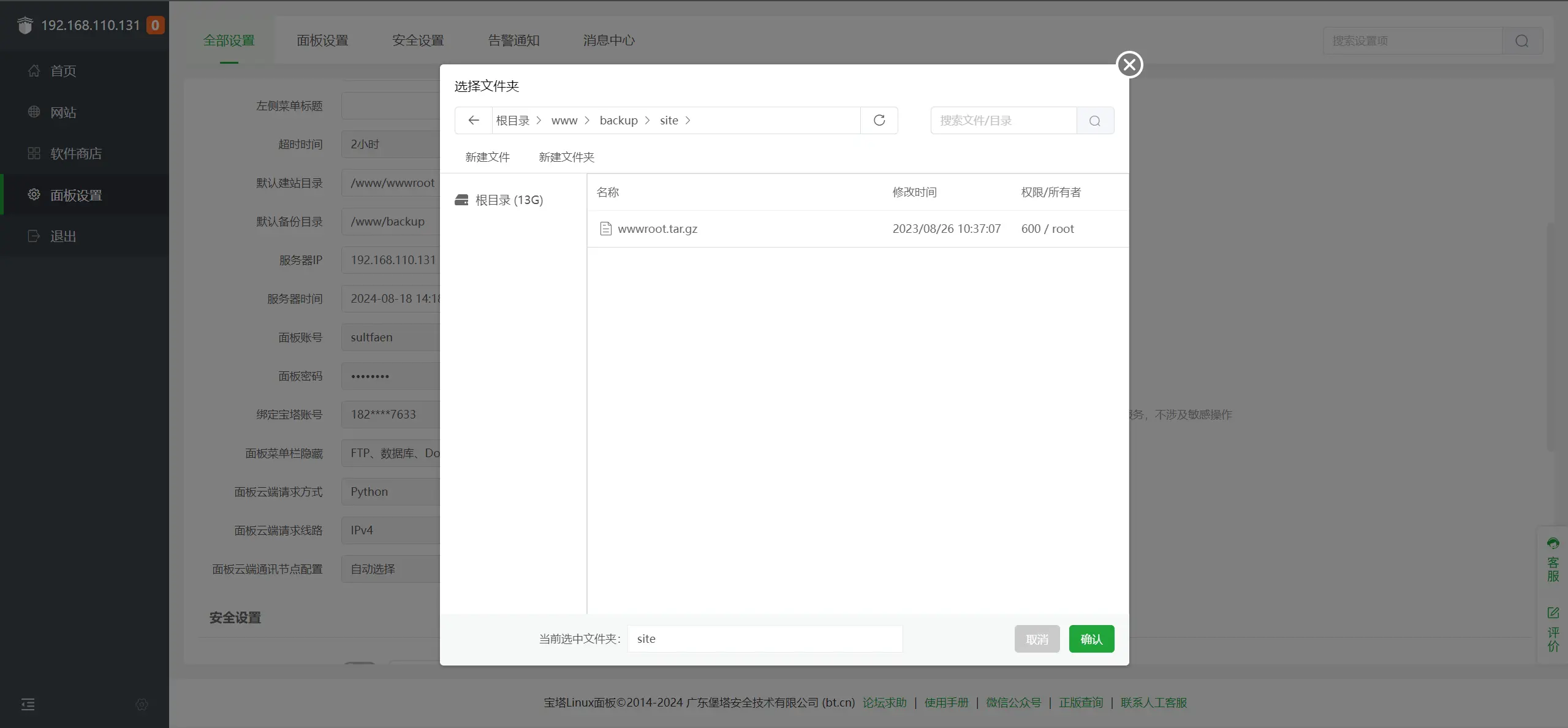Open customer service icon on right edge

coord(1553,543)
